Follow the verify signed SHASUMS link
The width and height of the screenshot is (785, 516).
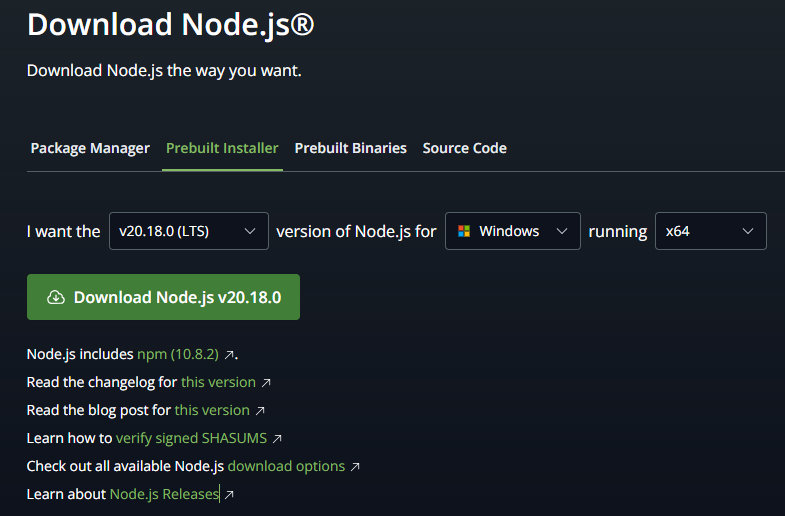click(x=191, y=438)
